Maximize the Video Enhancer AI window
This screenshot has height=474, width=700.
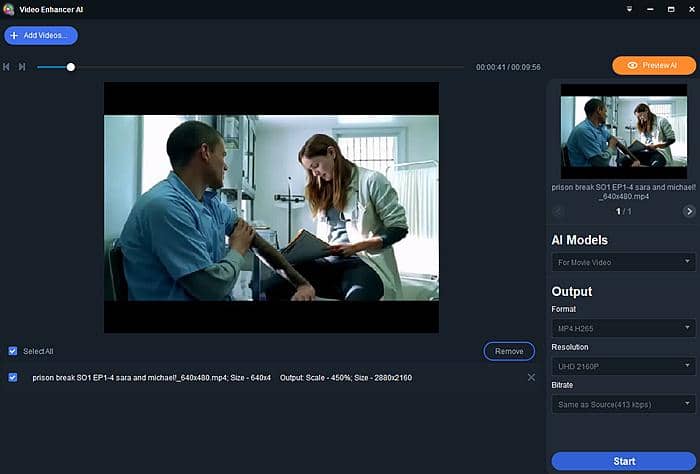(x=671, y=9)
